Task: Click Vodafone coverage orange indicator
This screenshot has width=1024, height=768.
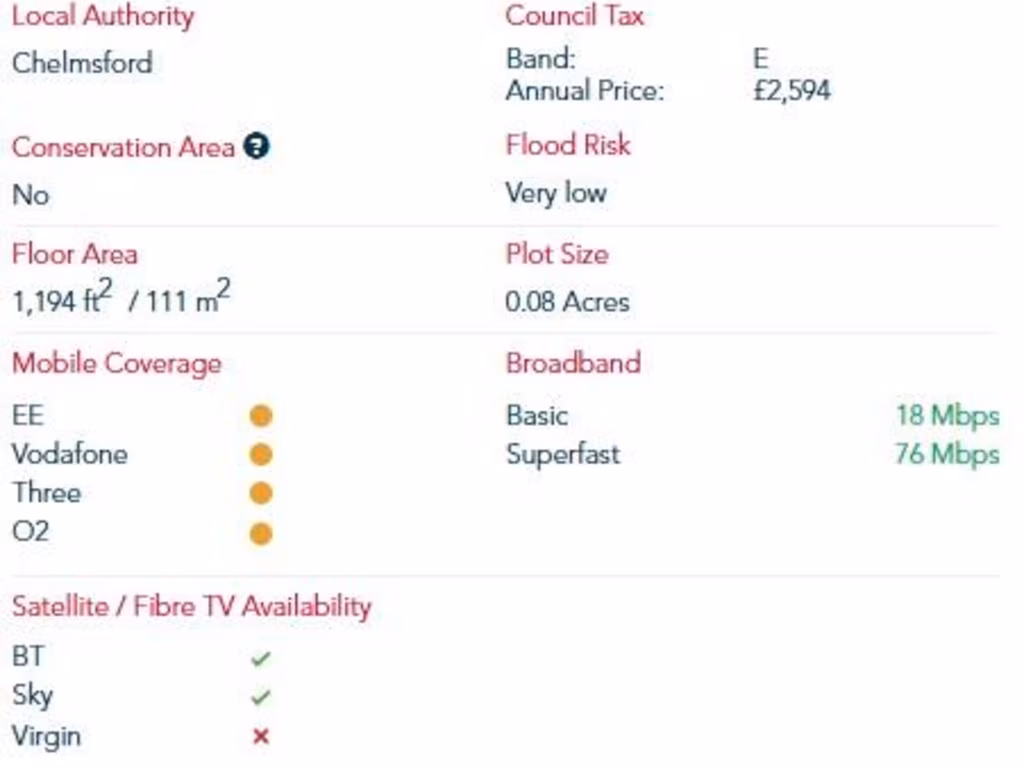Action: coord(260,455)
